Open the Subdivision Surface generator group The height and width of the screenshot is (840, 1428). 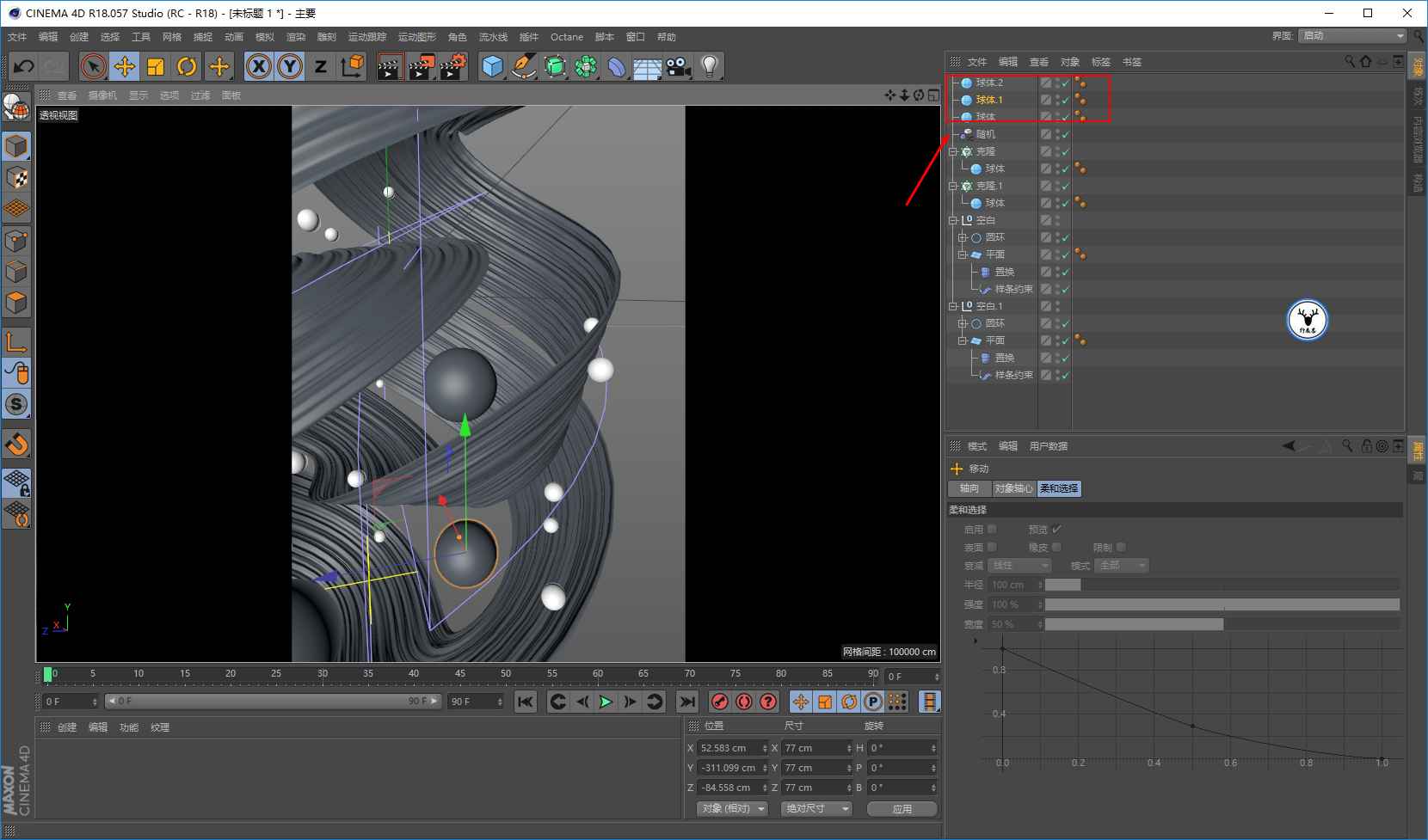click(555, 66)
